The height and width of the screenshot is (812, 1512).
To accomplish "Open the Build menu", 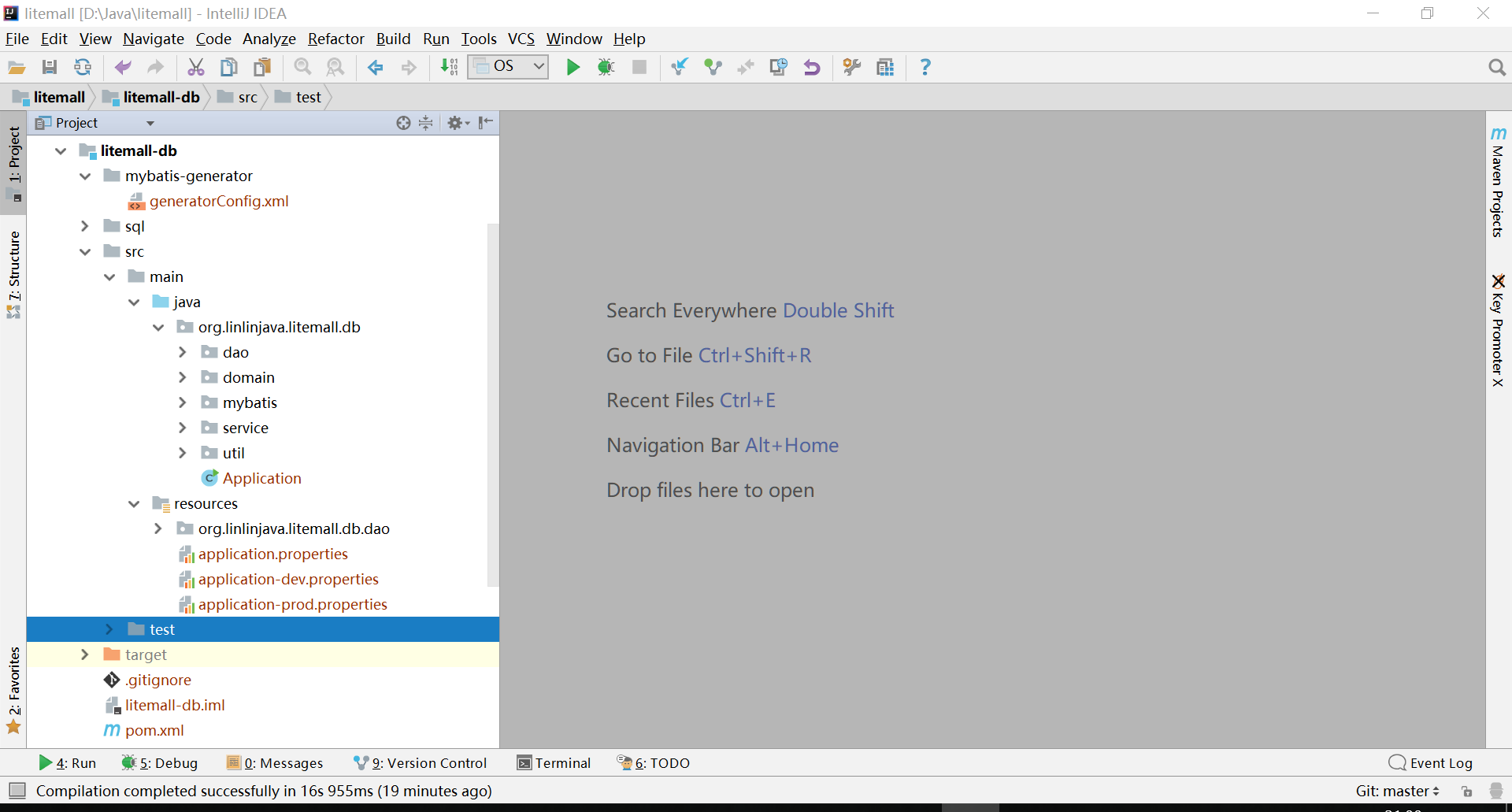I will (394, 39).
